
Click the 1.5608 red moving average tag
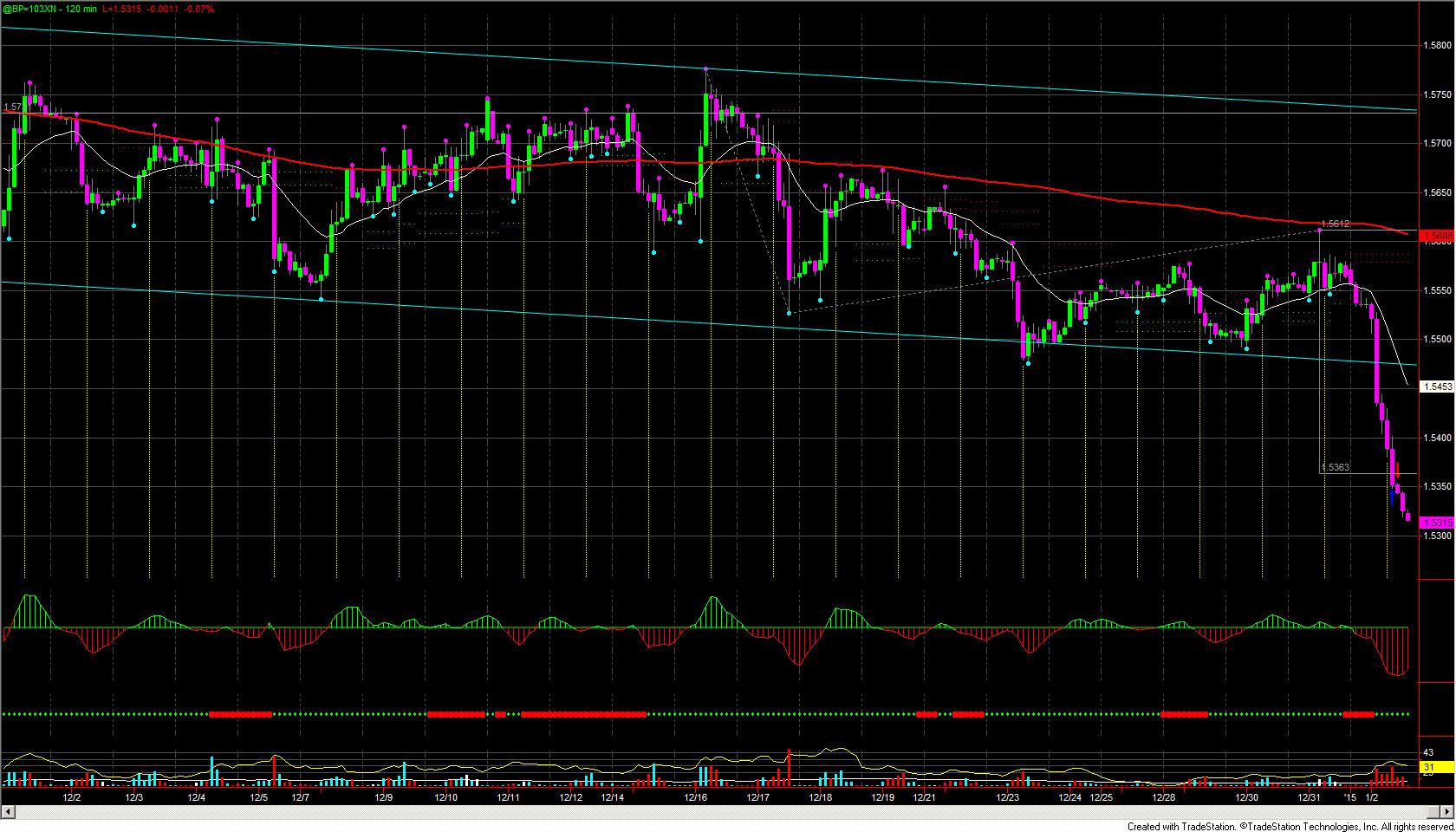coord(1437,235)
